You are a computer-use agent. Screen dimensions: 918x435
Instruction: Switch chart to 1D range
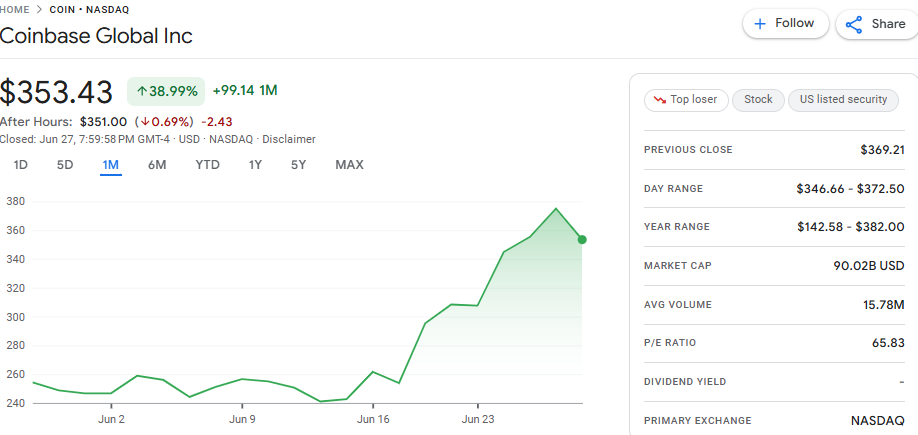[20, 165]
